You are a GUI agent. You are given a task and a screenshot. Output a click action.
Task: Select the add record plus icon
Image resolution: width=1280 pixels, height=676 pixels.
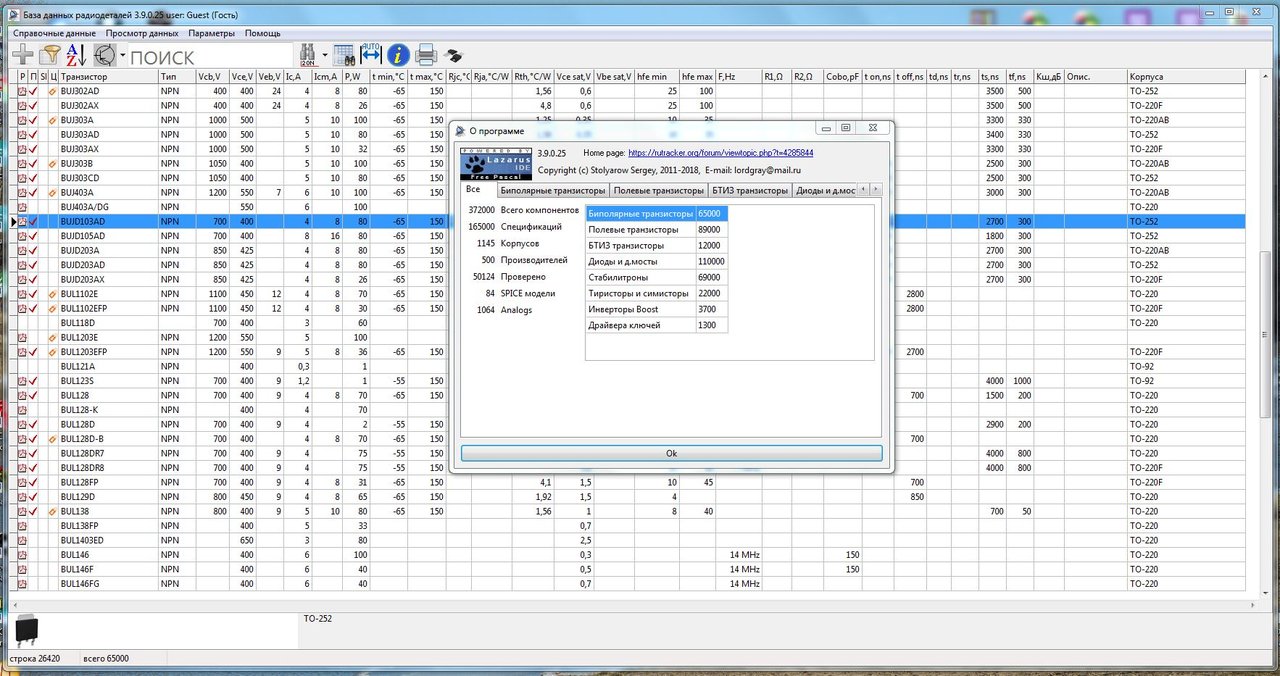(x=22, y=55)
